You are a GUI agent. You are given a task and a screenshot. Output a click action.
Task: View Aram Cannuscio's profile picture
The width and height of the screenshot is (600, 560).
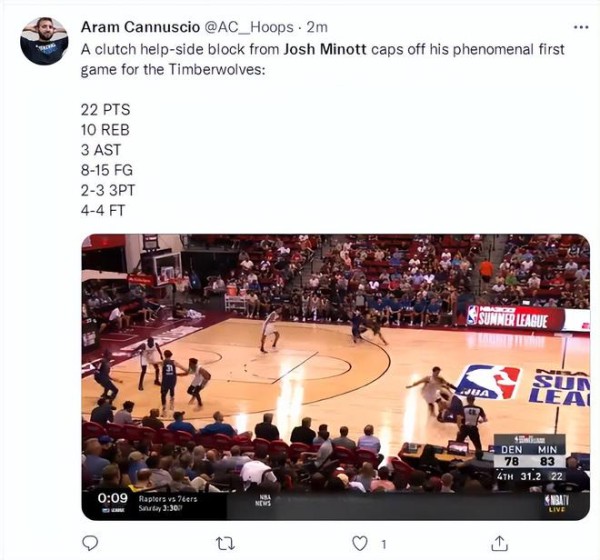pos(44,40)
